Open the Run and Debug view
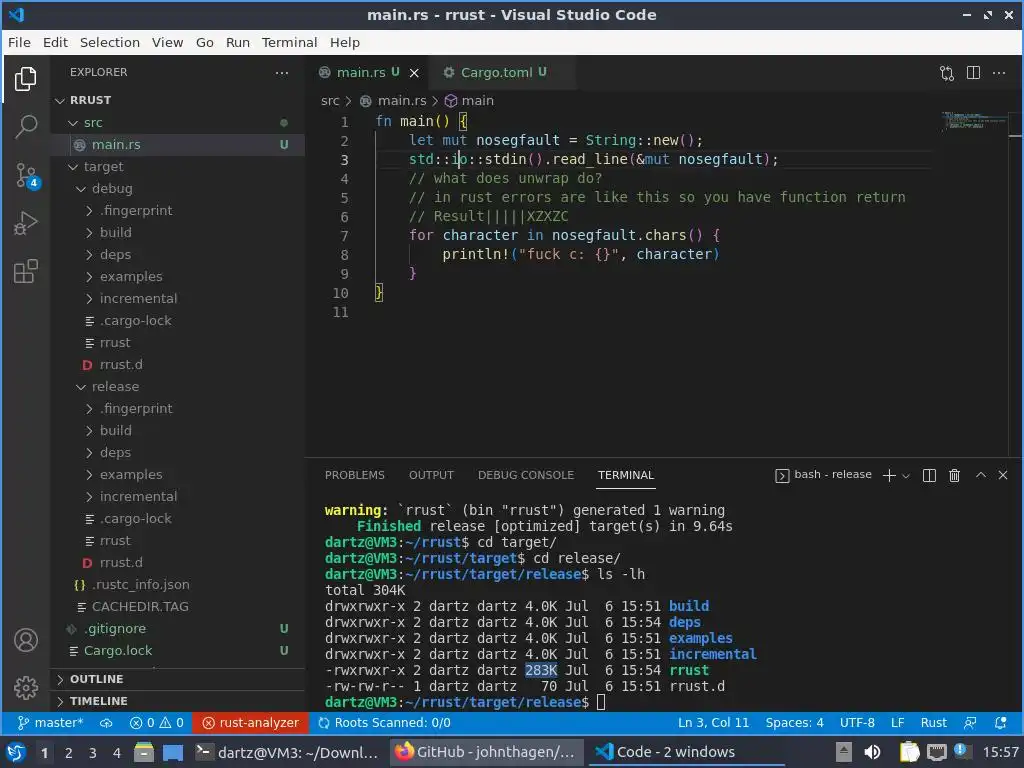This screenshot has width=1024, height=768. pos(25,223)
